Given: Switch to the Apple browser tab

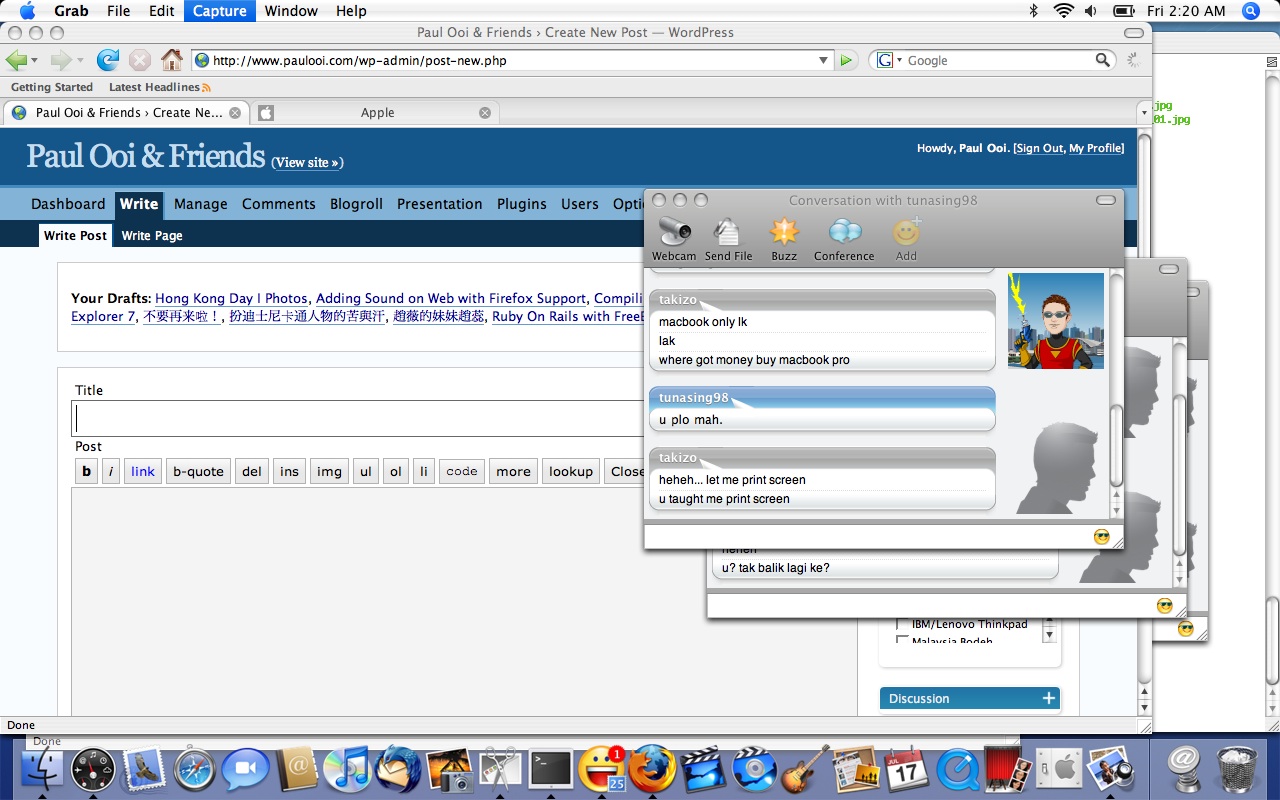Looking at the screenshot, I should coord(376,113).
